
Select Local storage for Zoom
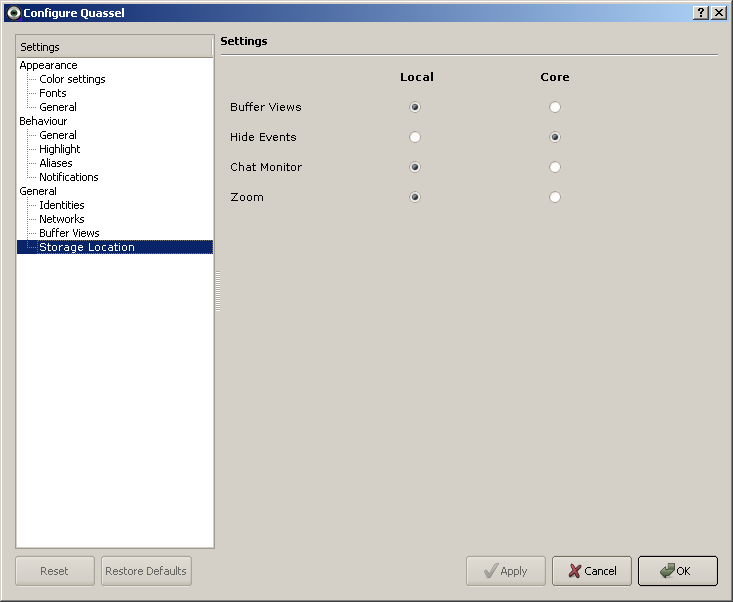pyautogui.click(x=415, y=197)
